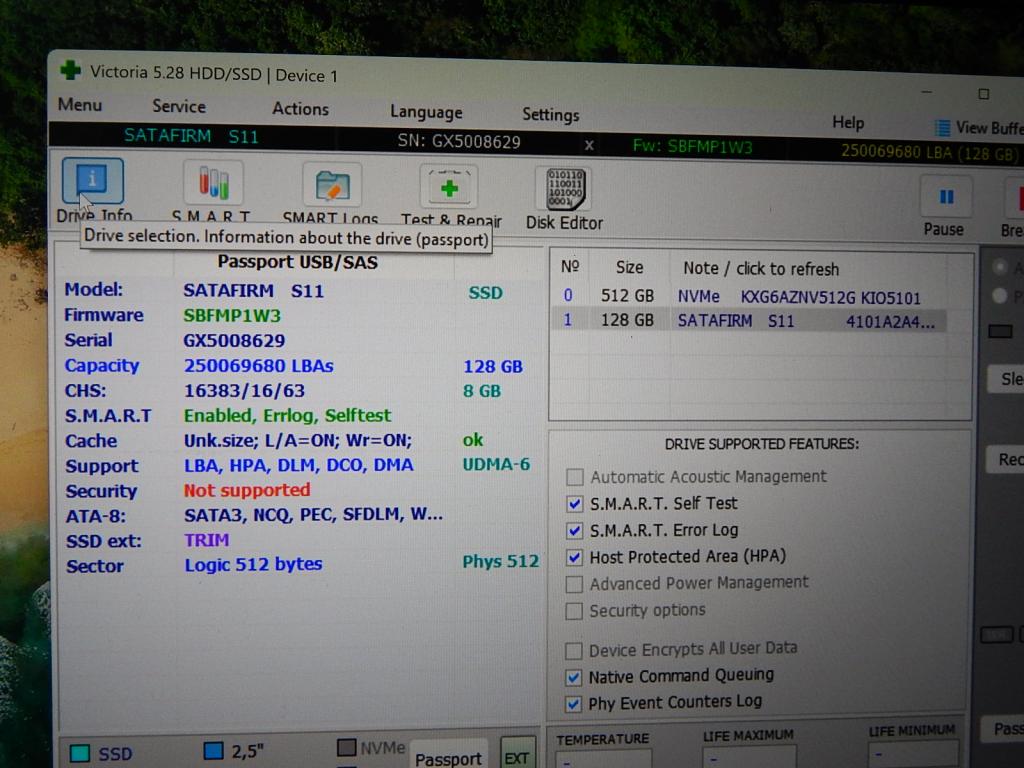The image size is (1024, 768).
Task: Toggle Phy Event Counters Log checkbox
Action: 573,704
